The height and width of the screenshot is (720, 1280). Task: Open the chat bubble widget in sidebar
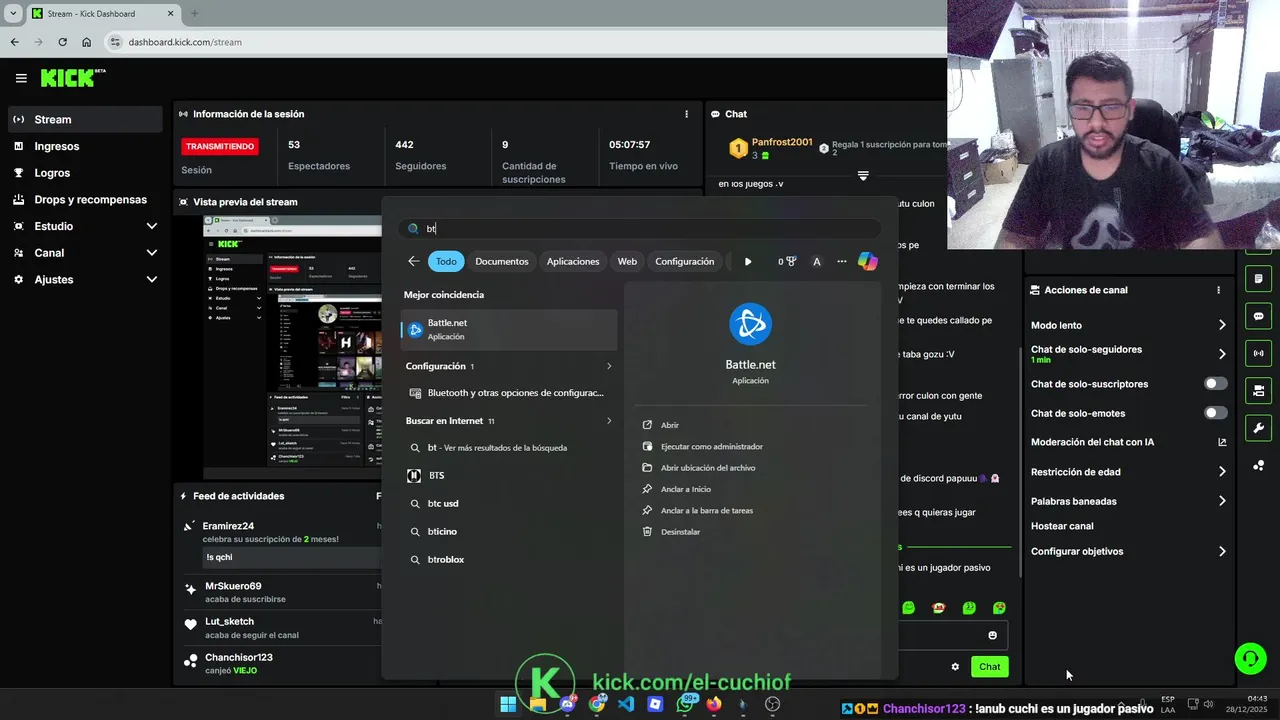point(1258,316)
